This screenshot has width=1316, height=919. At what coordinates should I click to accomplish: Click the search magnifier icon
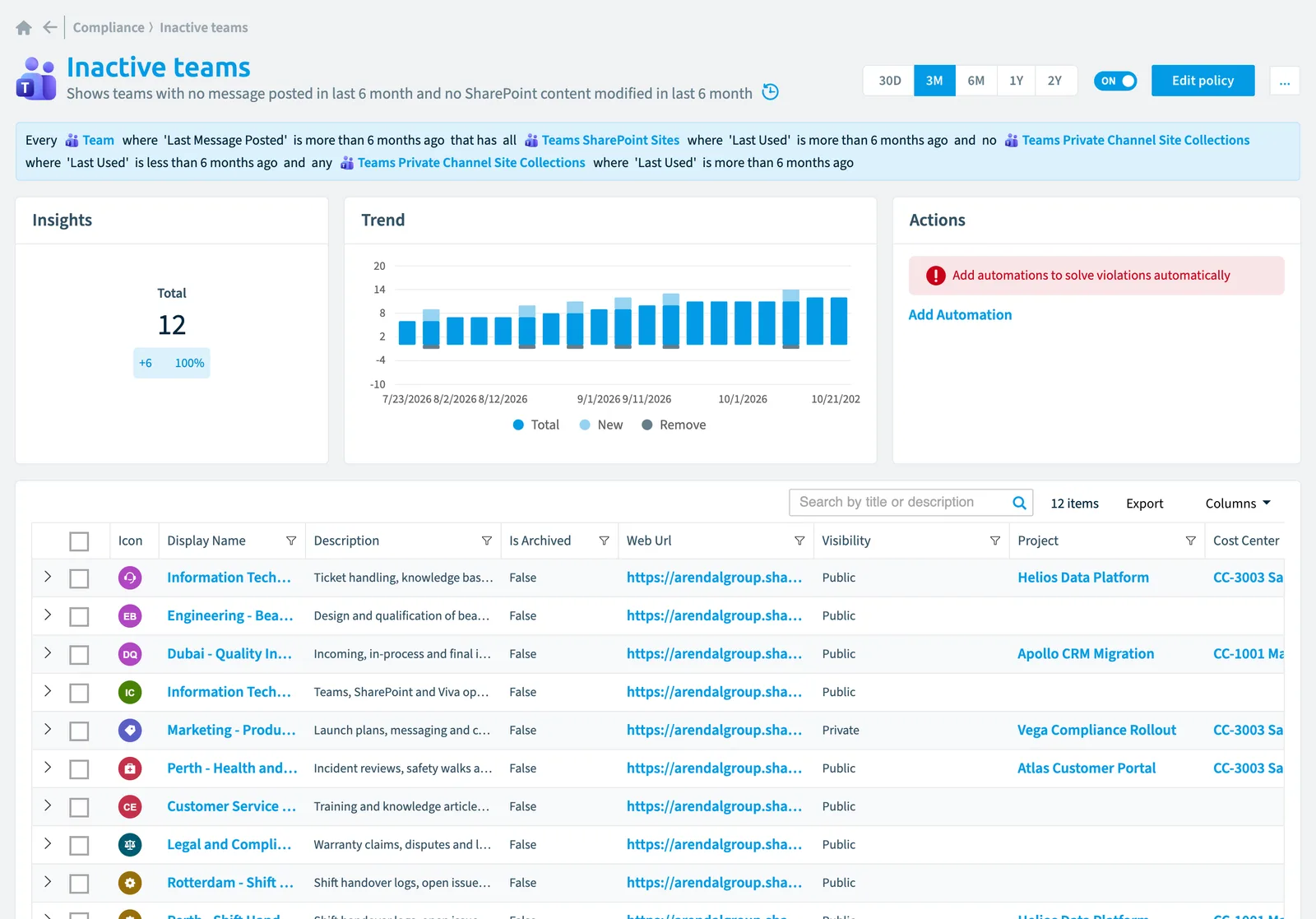pos(1019,503)
